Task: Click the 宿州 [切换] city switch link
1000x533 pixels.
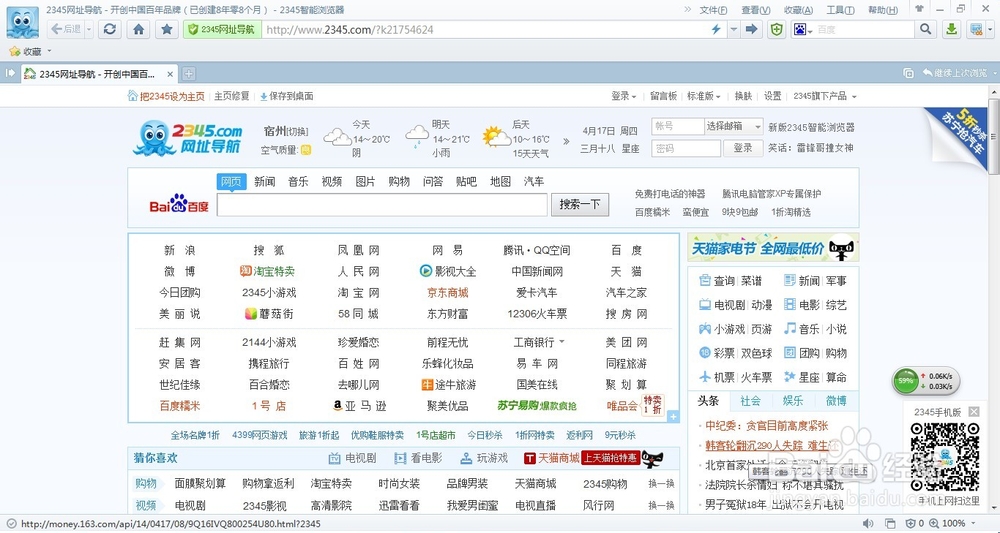Action: 286,131
